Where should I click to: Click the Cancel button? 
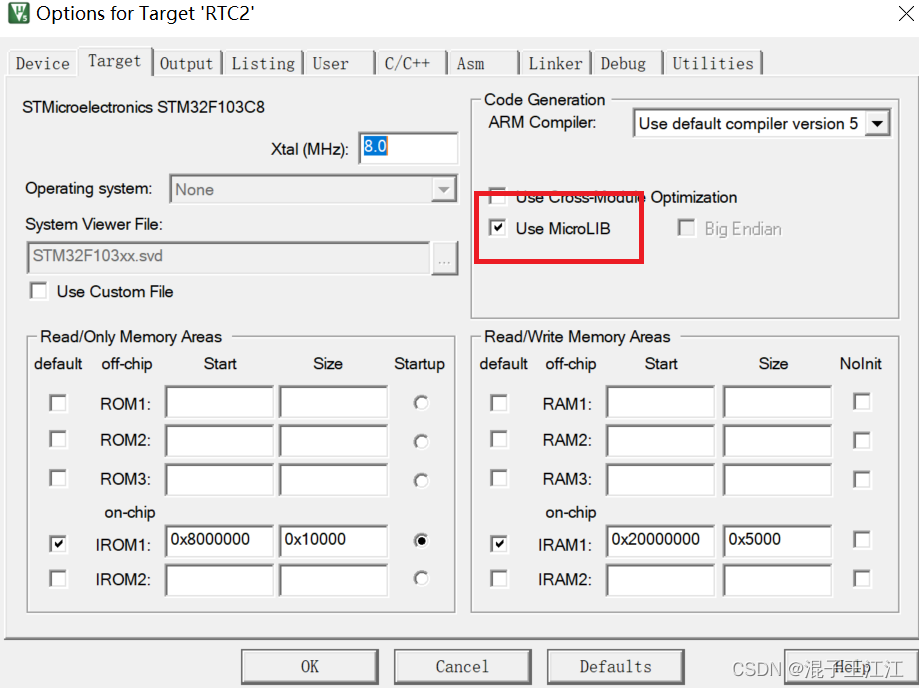pos(462,666)
